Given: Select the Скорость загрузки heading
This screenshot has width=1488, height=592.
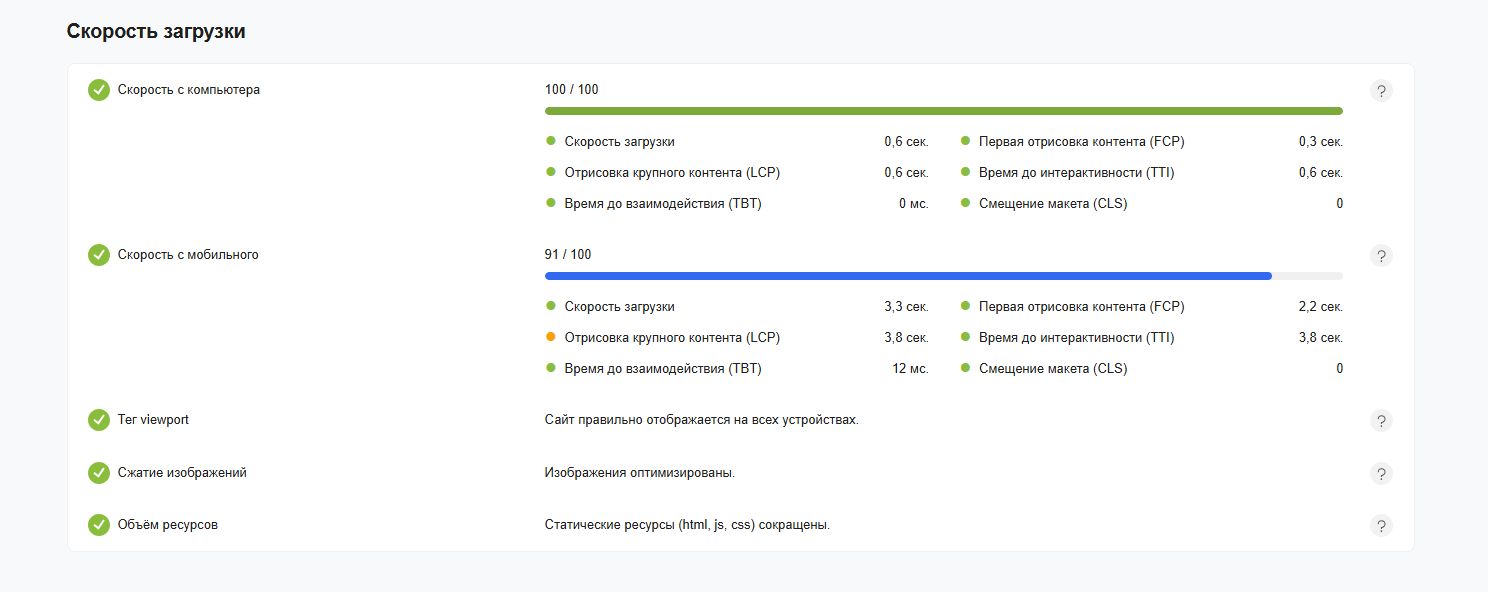Looking at the screenshot, I should tap(156, 32).
